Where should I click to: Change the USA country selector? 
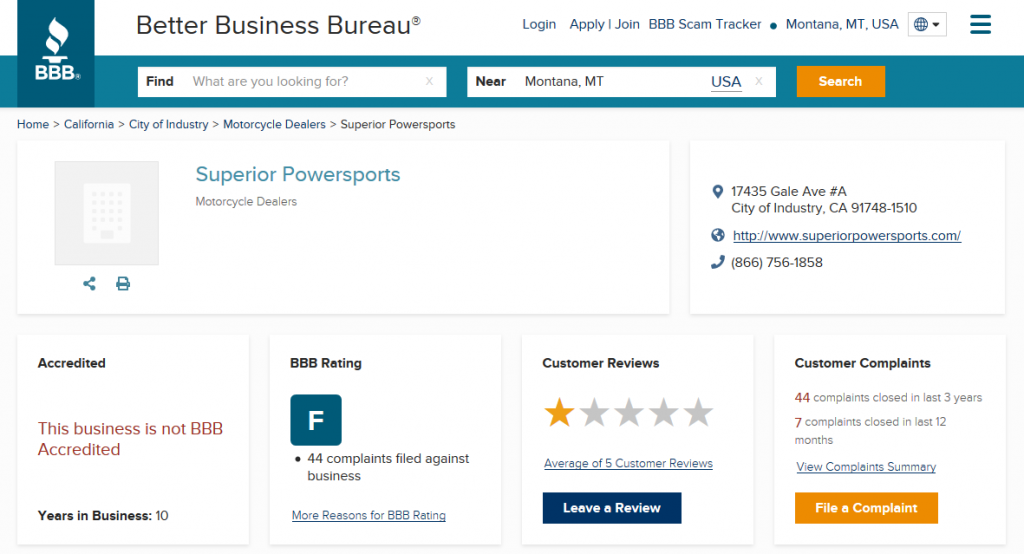(726, 82)
